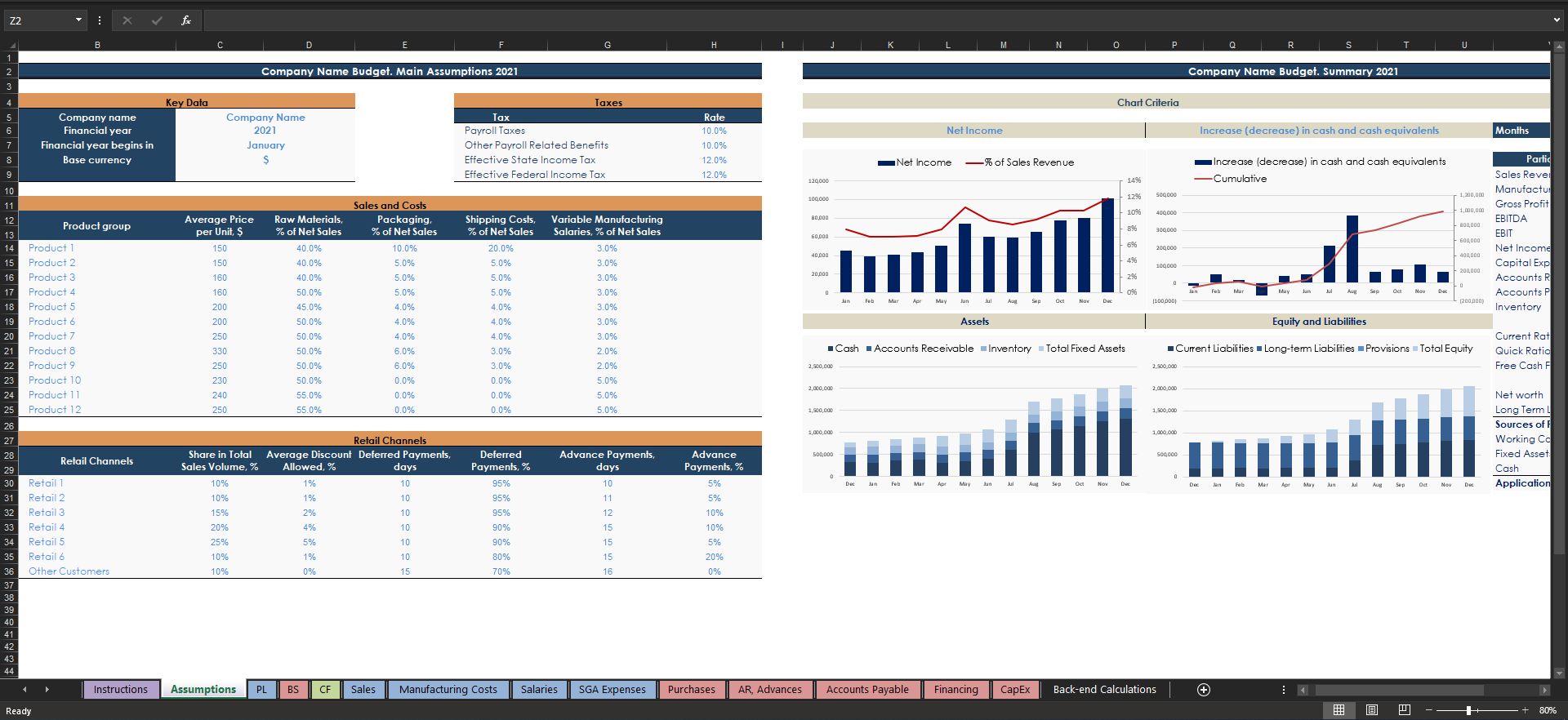Add a new sheet with plus icon
This screenshot has height=720, width=1568.
pyautogui.click(x=1203, y=690)
